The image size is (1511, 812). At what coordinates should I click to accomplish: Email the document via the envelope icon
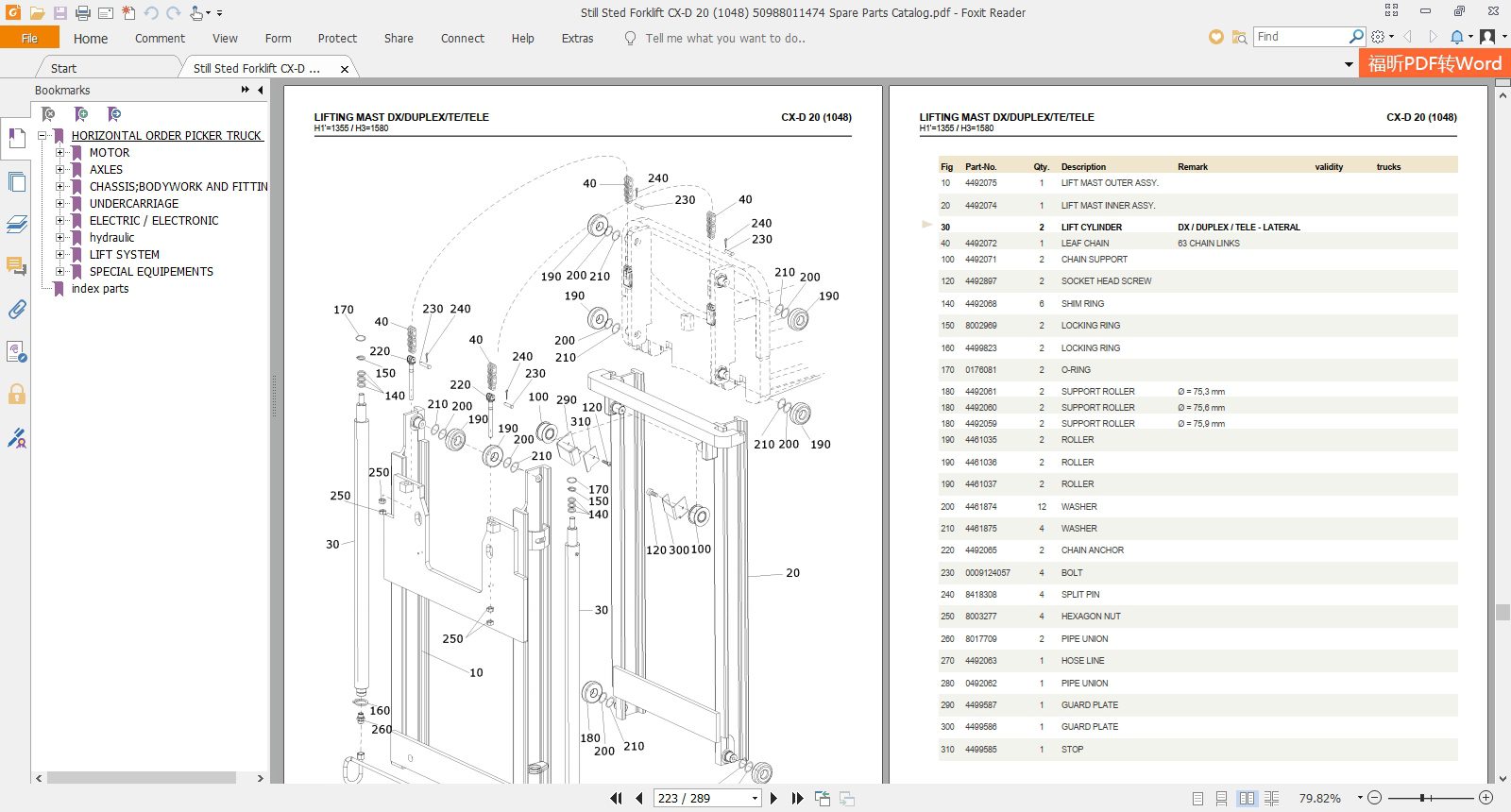click(105, 13)
